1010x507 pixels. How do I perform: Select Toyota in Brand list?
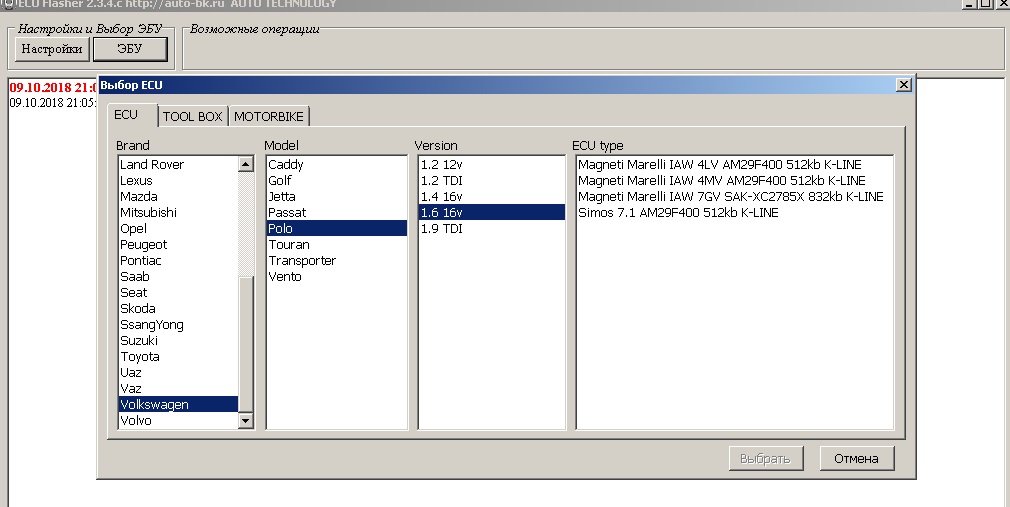click(178, 356)
